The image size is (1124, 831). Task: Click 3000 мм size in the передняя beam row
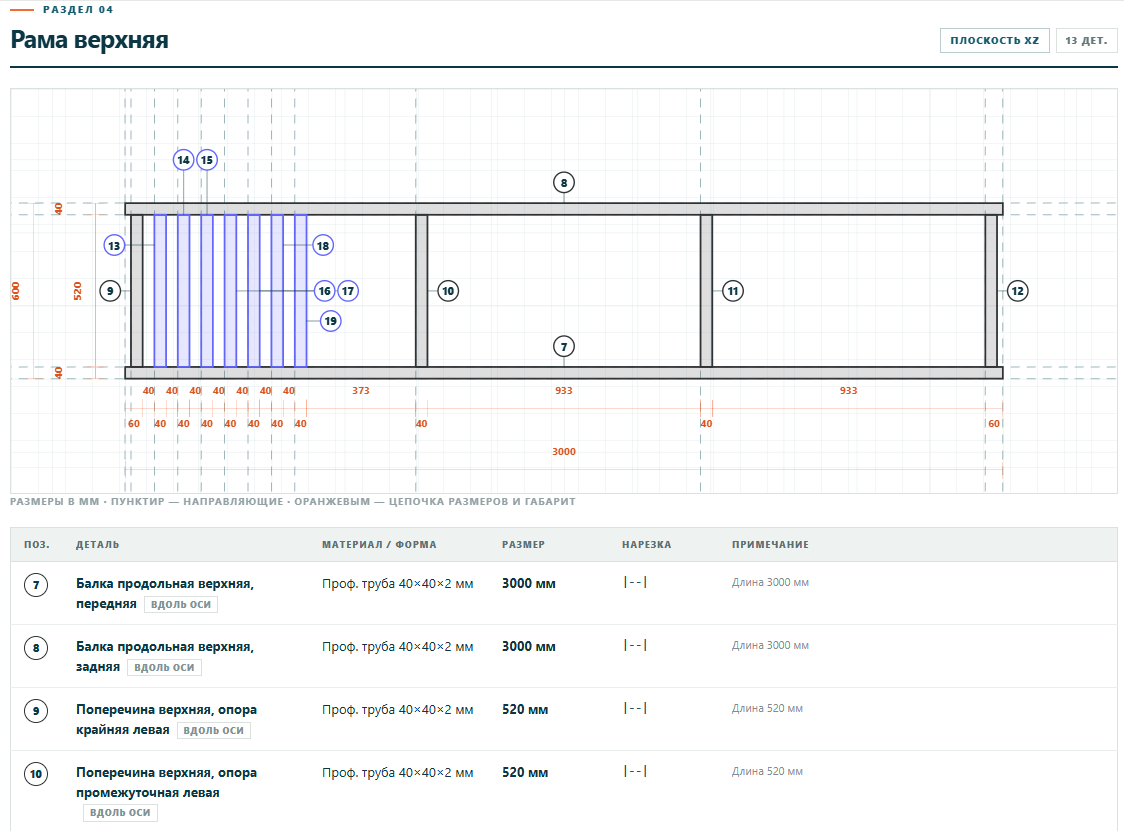[528, 584]
